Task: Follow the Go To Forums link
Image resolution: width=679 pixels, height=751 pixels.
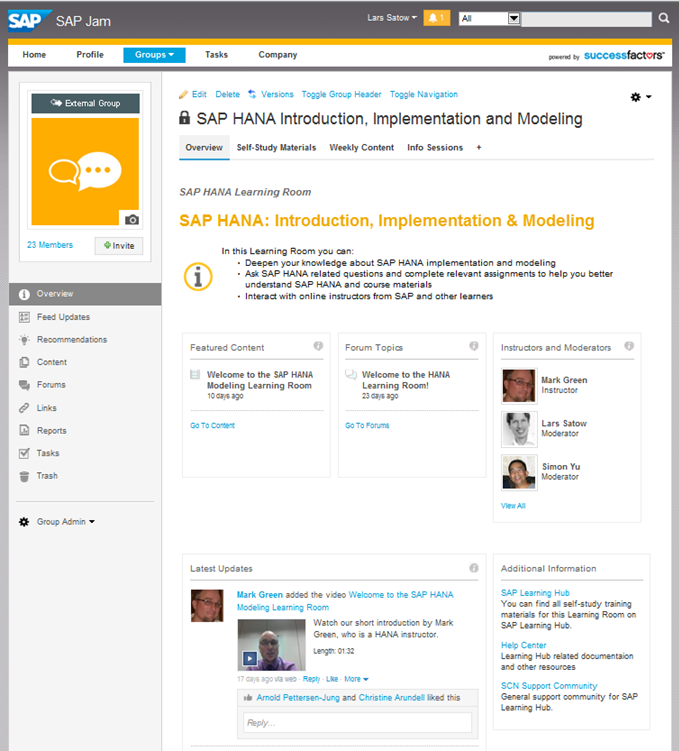Action: click(x=367, y=425)
